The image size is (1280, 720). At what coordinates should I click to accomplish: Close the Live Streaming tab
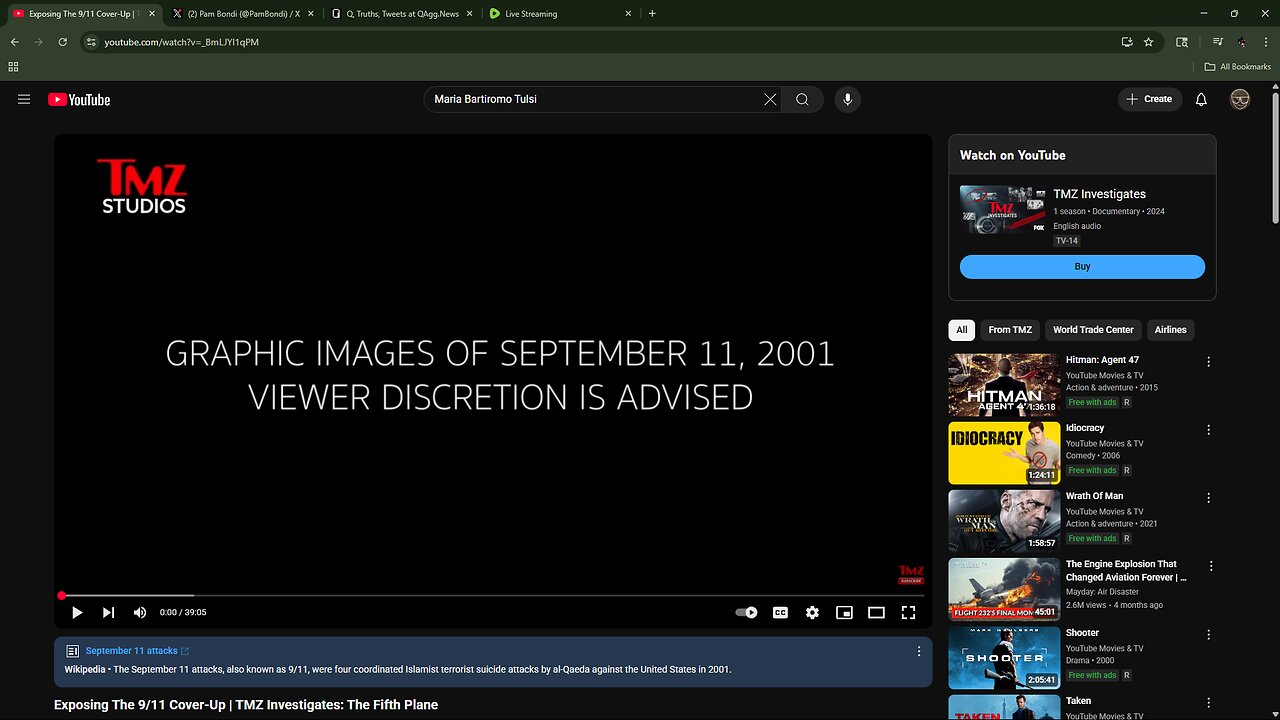pyautogui.click(x=628, y=14)
